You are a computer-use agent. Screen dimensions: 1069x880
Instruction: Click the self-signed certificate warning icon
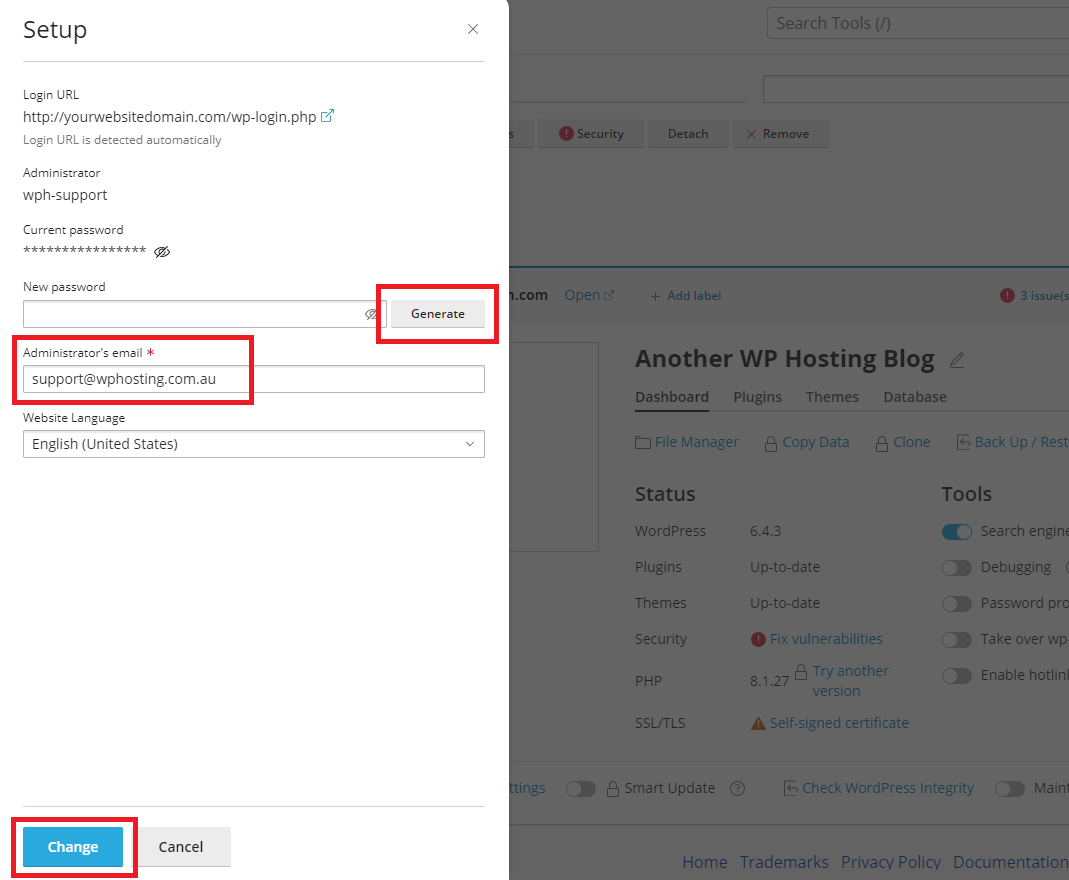758,722
